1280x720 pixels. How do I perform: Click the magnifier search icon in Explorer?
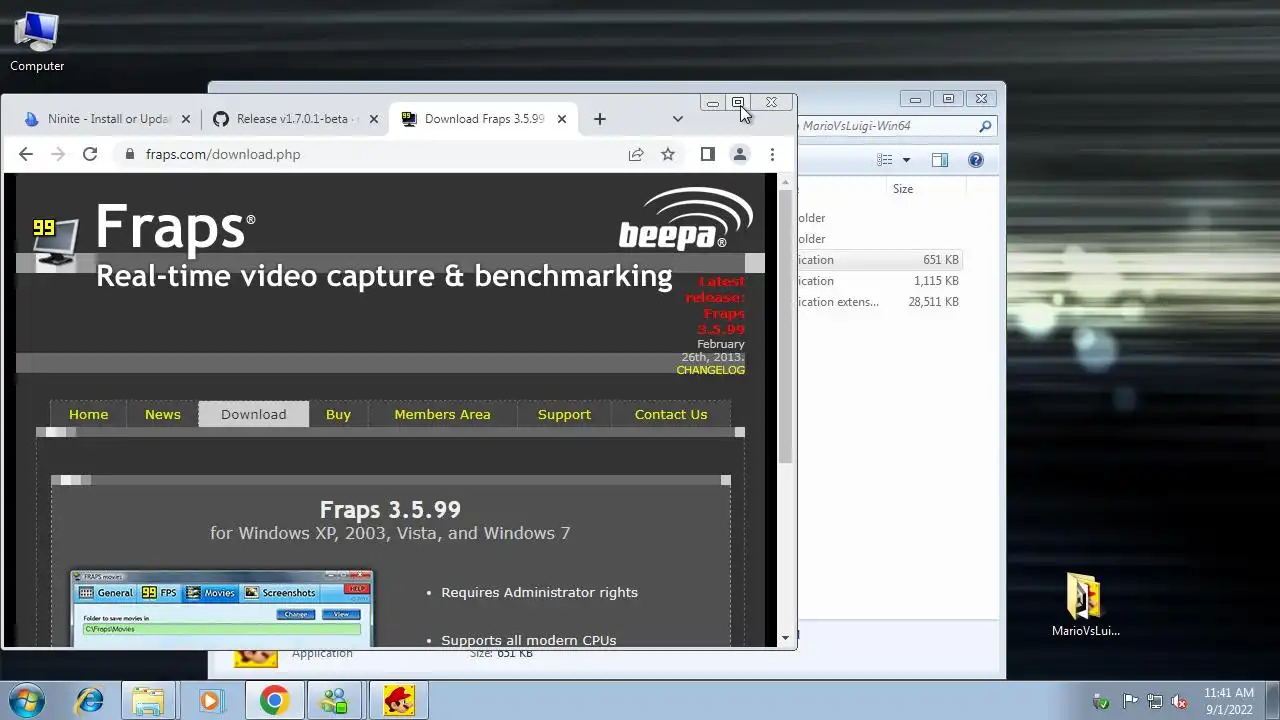point(985,126)
